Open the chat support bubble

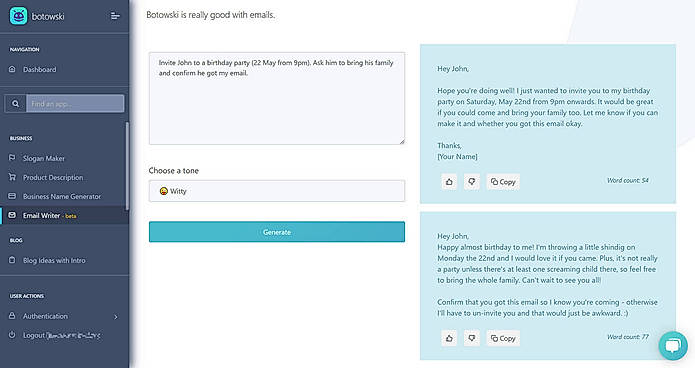tap(673, 345)
